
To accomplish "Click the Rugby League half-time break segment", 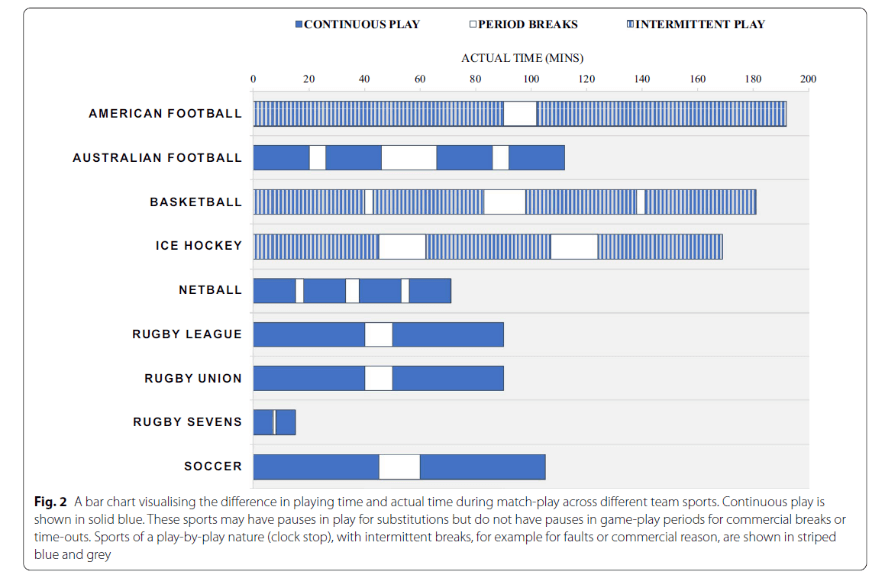I will pos(378,334).
